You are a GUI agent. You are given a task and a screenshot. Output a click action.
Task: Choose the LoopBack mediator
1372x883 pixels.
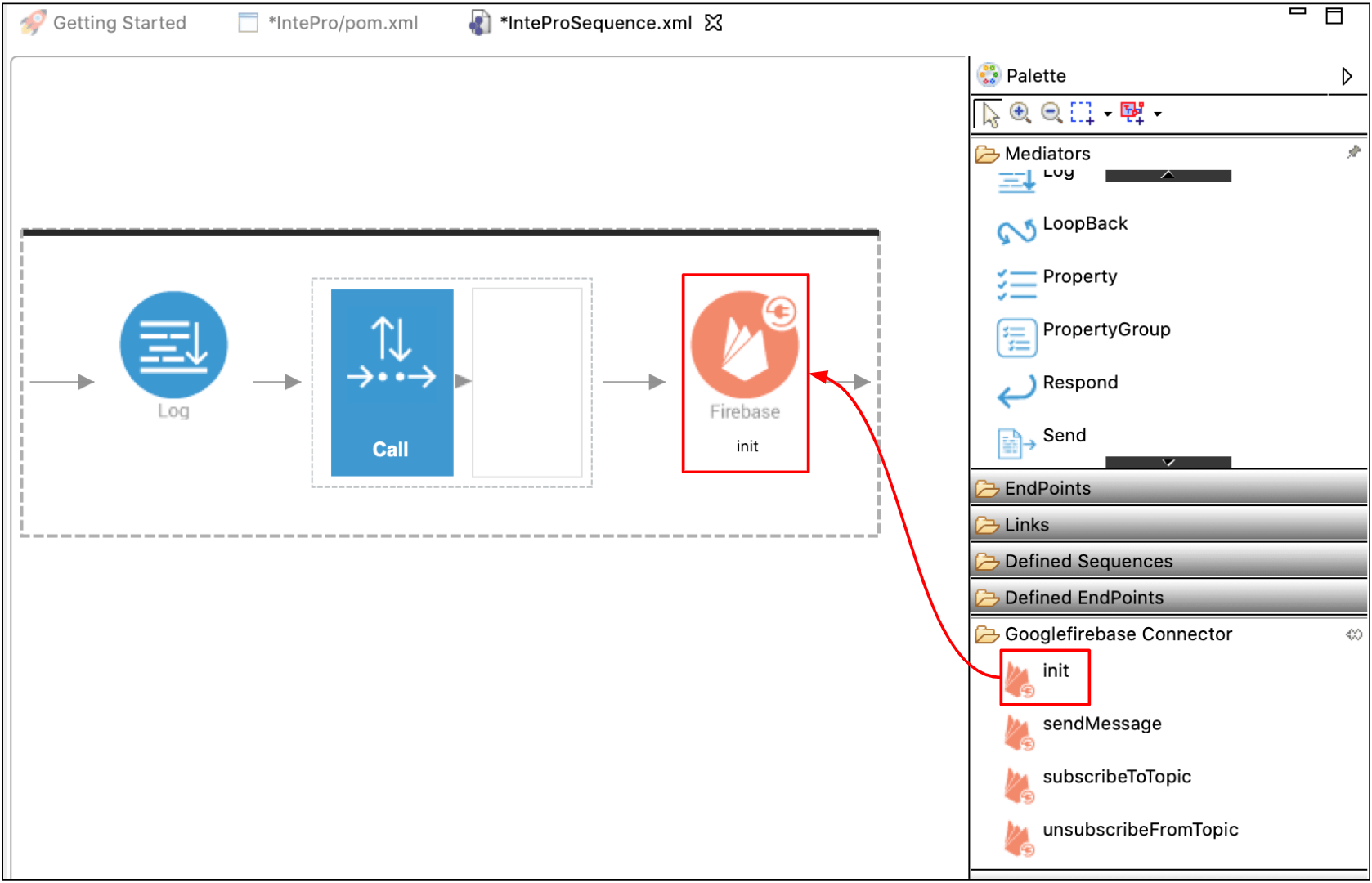(1061, 229)
